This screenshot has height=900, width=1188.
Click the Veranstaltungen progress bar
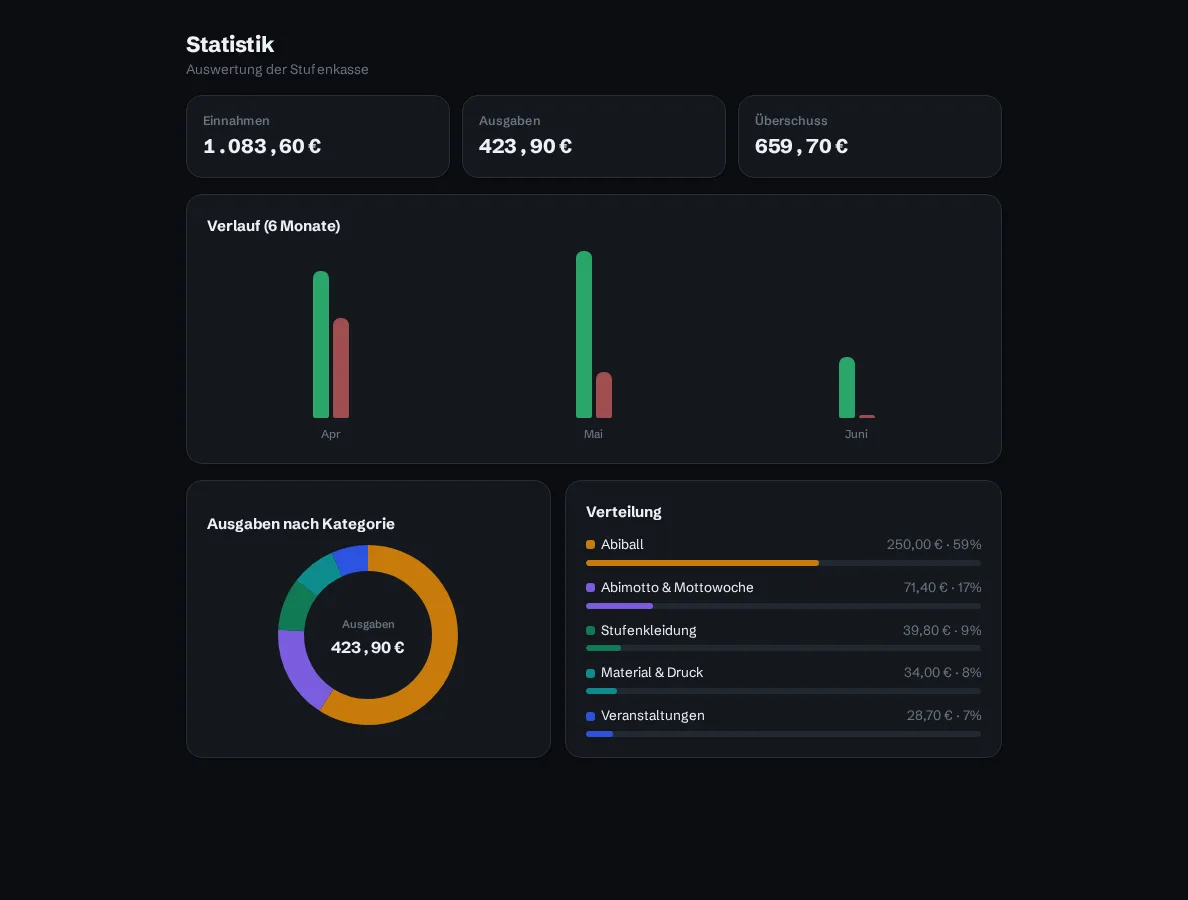tap(783, 734)
